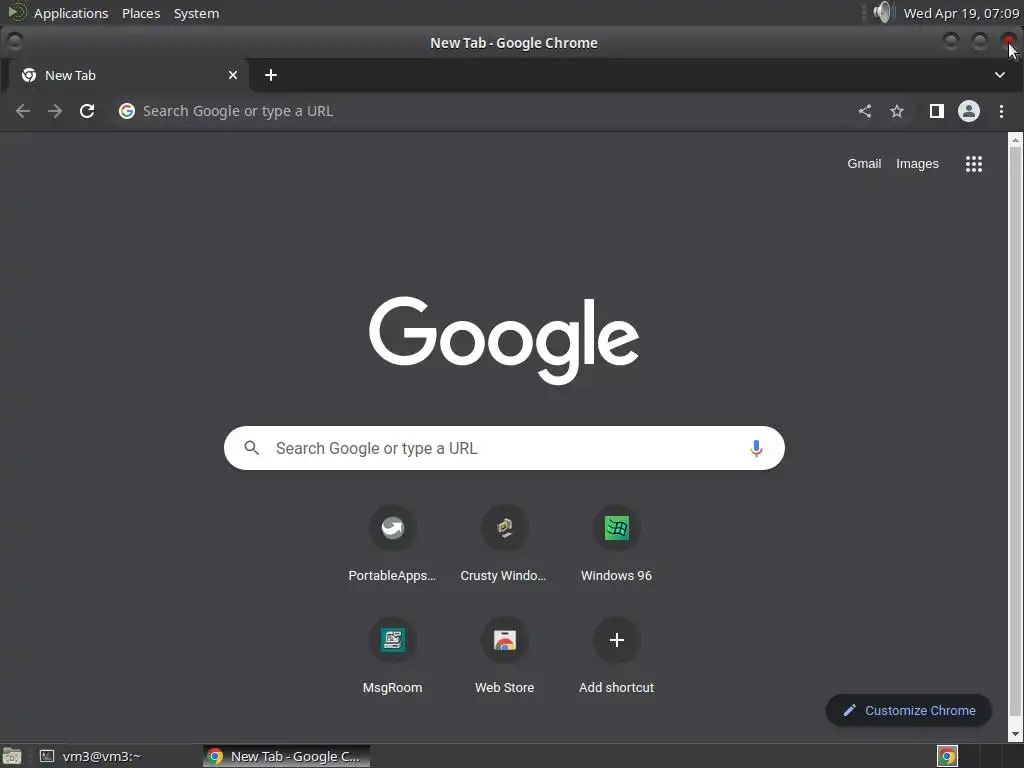
Task: Open the tab search dropdown chevron
Action: [x=1000, y=75]
